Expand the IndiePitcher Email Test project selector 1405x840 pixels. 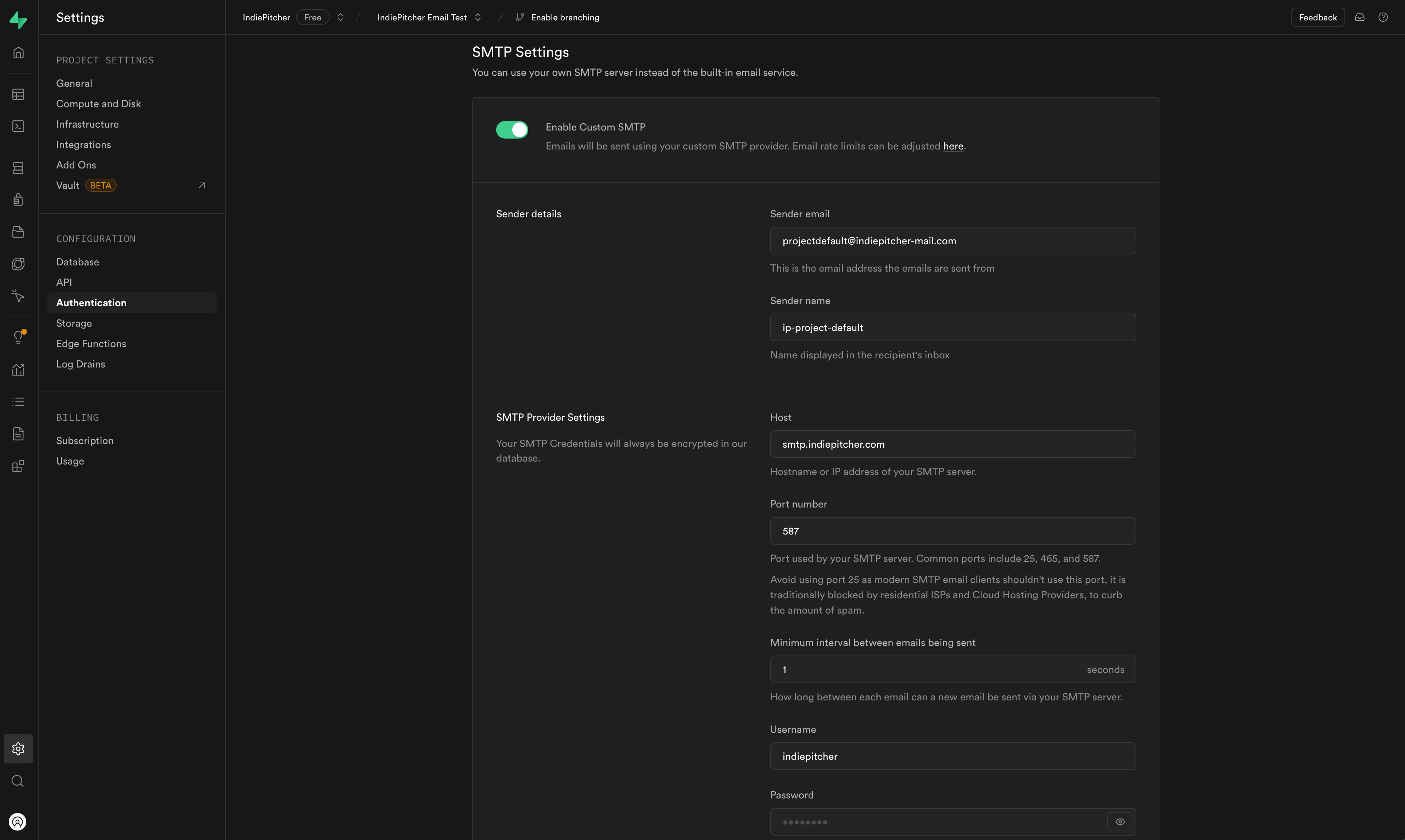pos(478,17)
